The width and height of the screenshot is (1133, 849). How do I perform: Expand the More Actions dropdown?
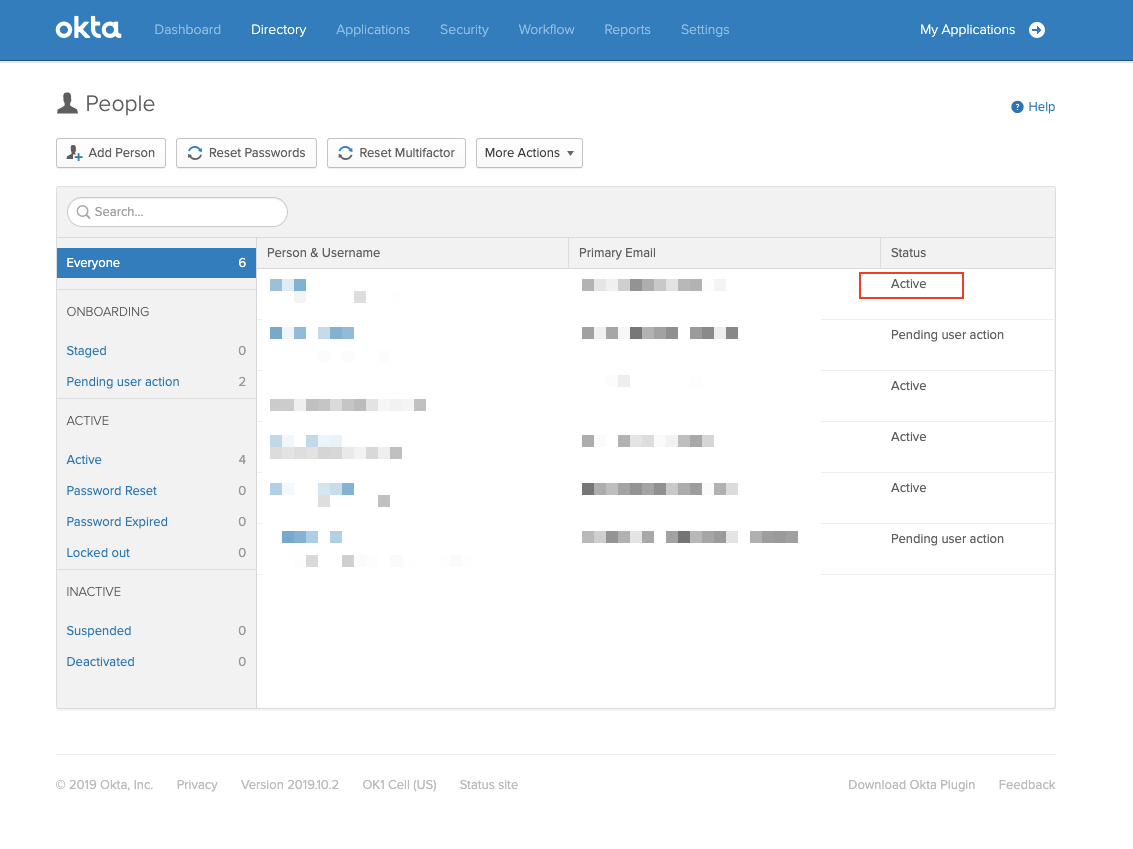click(529, 153)
